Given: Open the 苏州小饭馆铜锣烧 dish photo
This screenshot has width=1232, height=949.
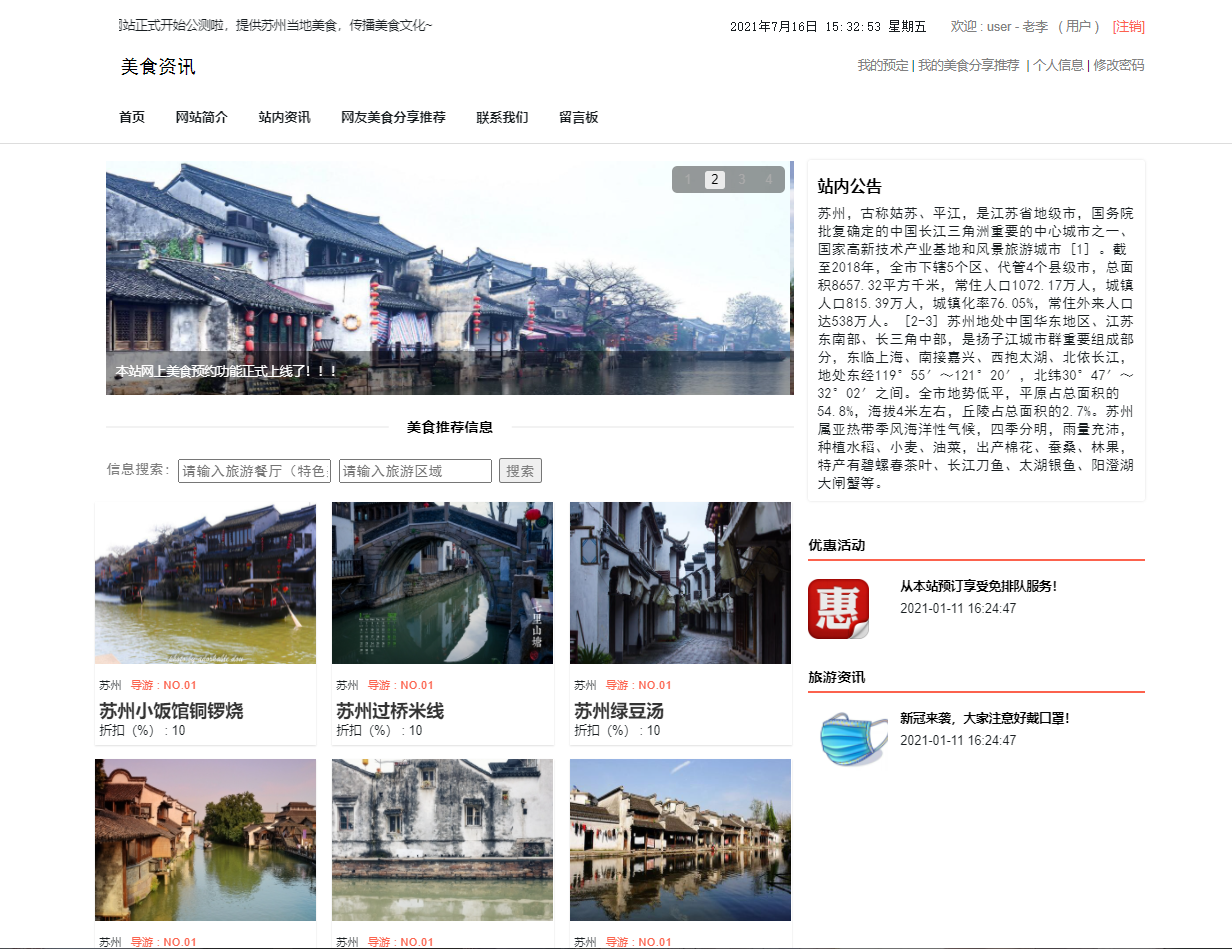Looking at the screenshot, I should tap(204, 583).
